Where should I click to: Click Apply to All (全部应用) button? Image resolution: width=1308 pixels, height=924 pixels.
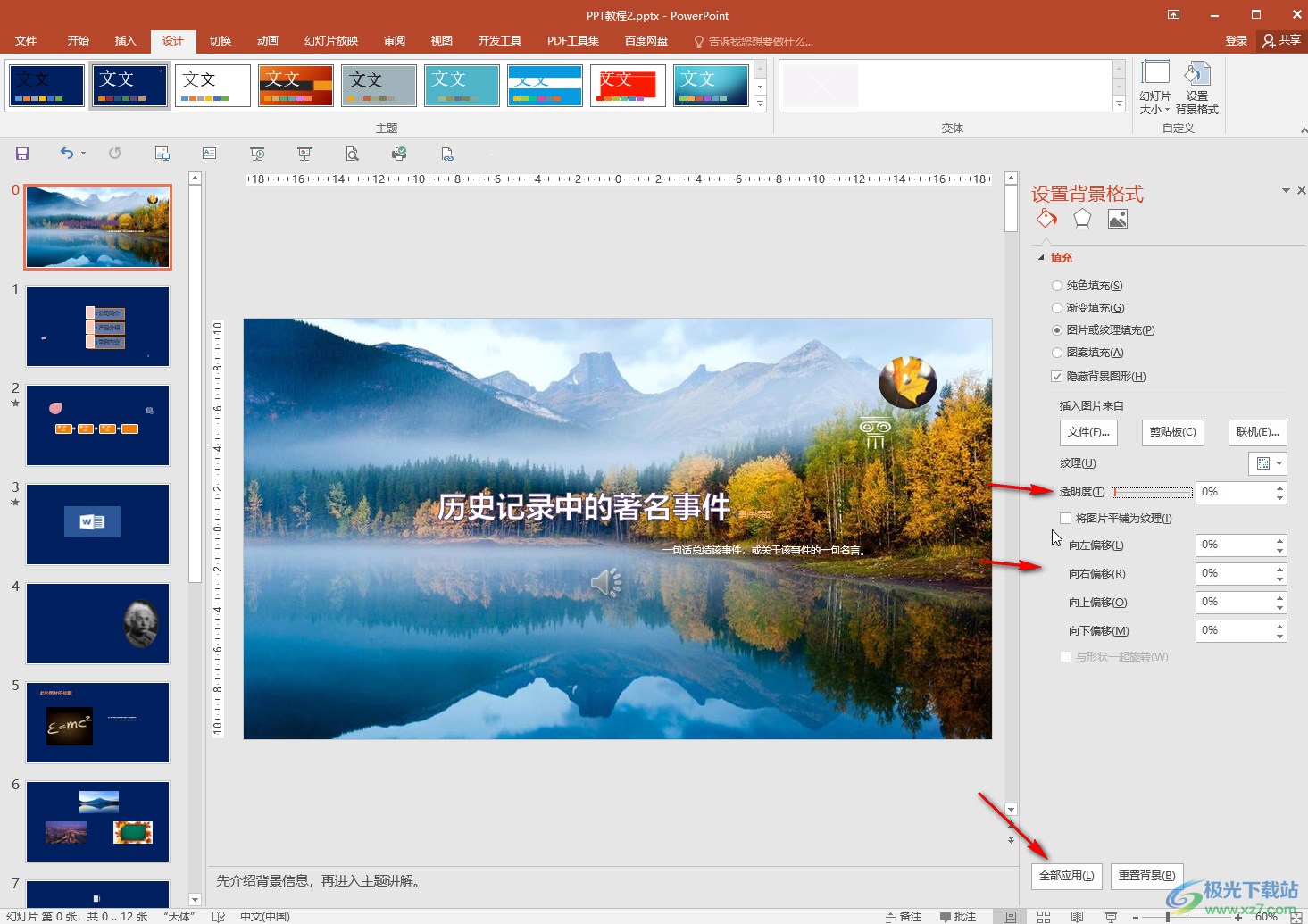click(1067, 876)
